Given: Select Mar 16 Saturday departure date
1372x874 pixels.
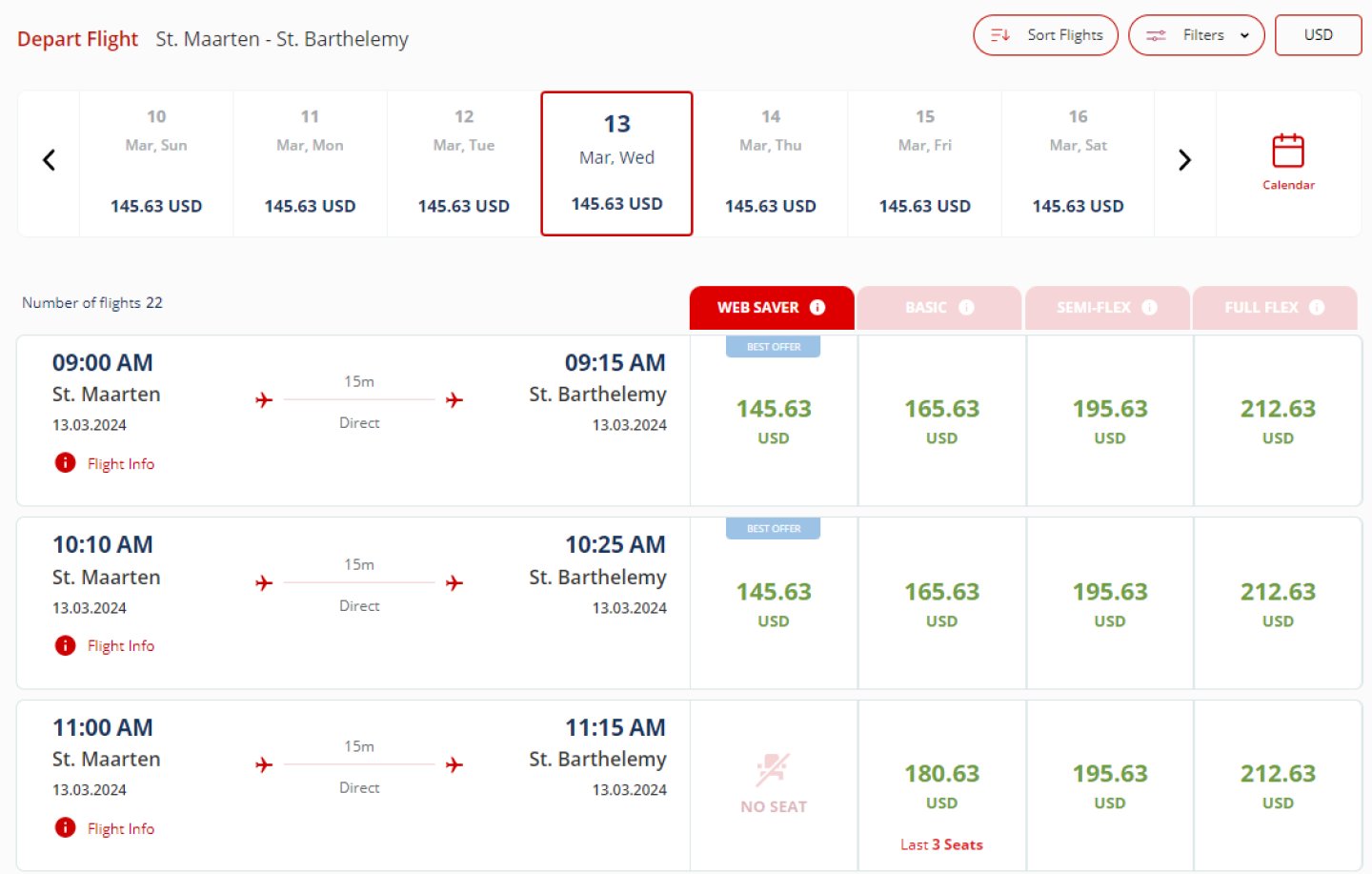Looking at the screenshot, I should click(1077, 162).
